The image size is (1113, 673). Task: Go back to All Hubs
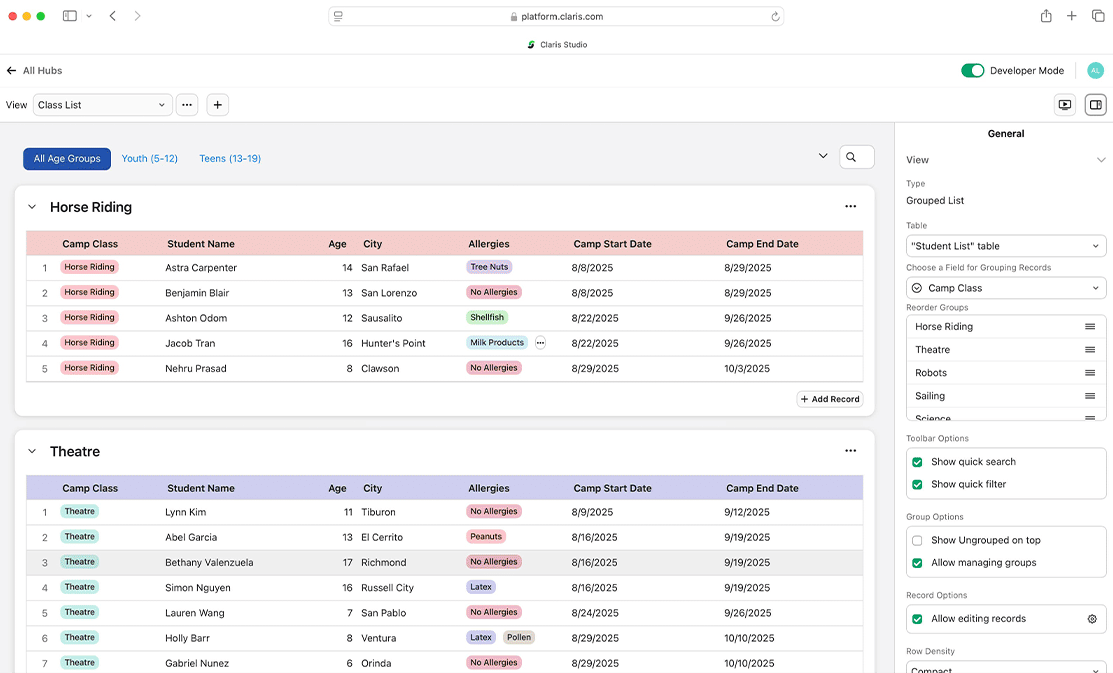(34, 70)
